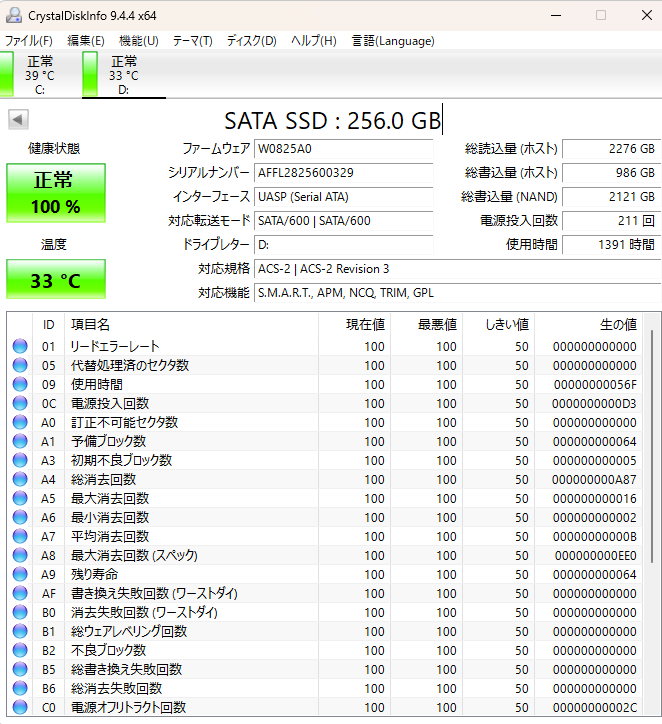The image size is (662, 724).
Task: Select the D: drive tab at 33 °C
Action: click(x=124, y=75)
